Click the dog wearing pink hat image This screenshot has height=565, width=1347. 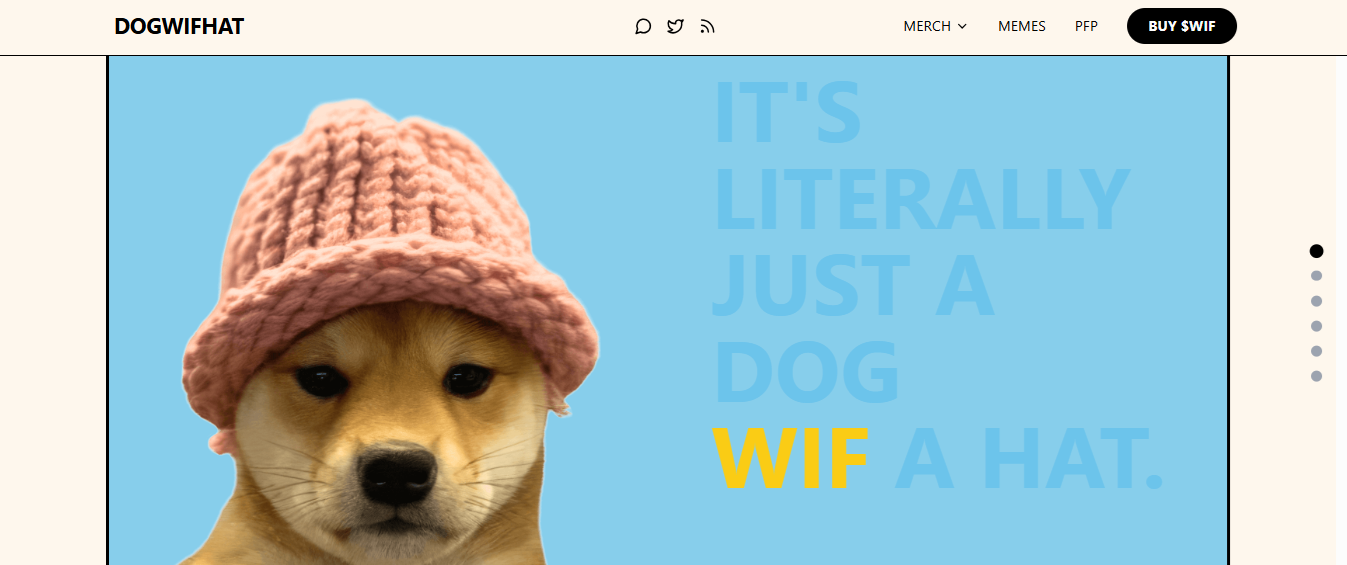[389, 332]
